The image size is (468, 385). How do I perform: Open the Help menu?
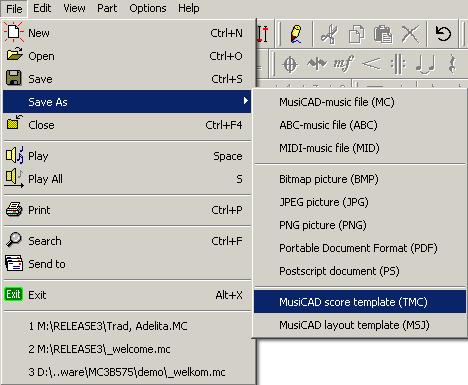pyautogui.click(x=189, y=8)
